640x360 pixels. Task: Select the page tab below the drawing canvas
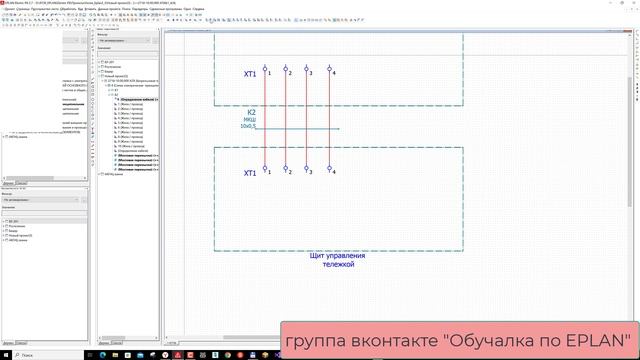pos(172,343)
